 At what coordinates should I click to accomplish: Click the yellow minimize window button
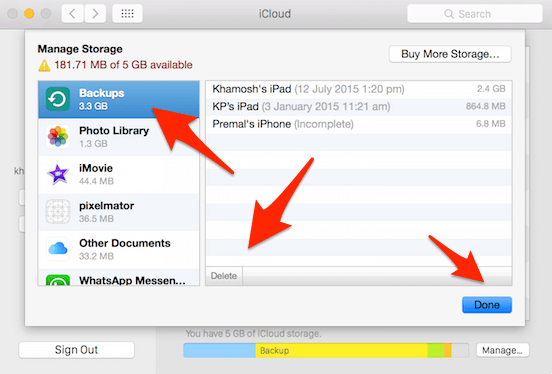[29, 14]
